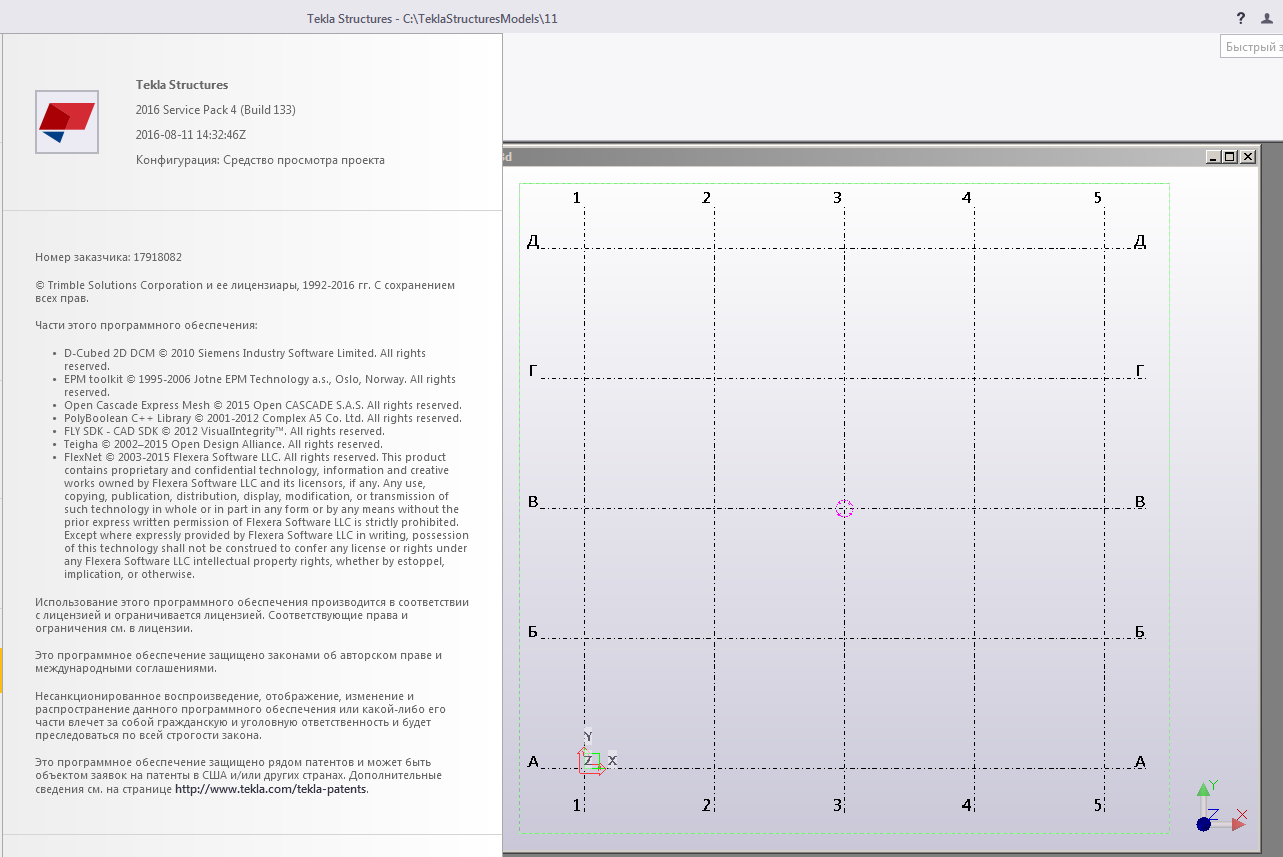Select left grid label А
Image resolution: width=1283 pixels, height=857 pixels.
point(533,762)
